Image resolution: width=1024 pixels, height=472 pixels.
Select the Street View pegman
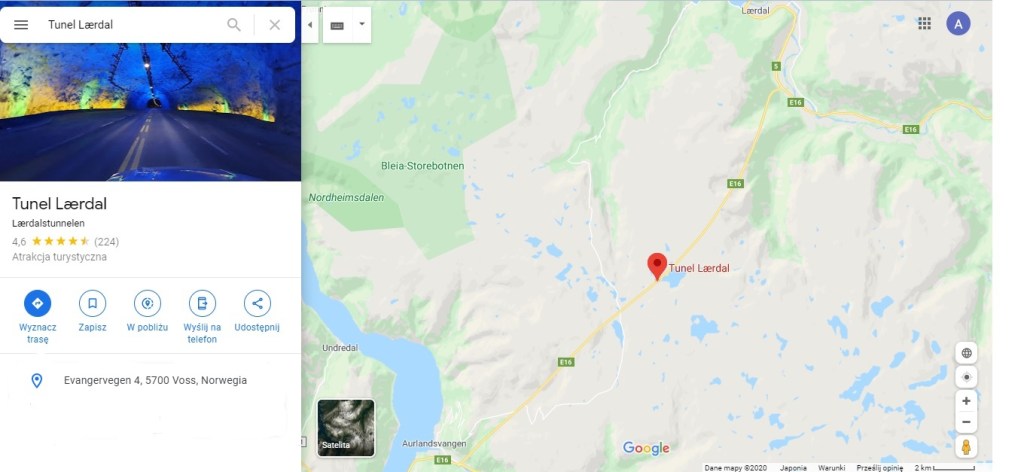click(x=967, y=447)
